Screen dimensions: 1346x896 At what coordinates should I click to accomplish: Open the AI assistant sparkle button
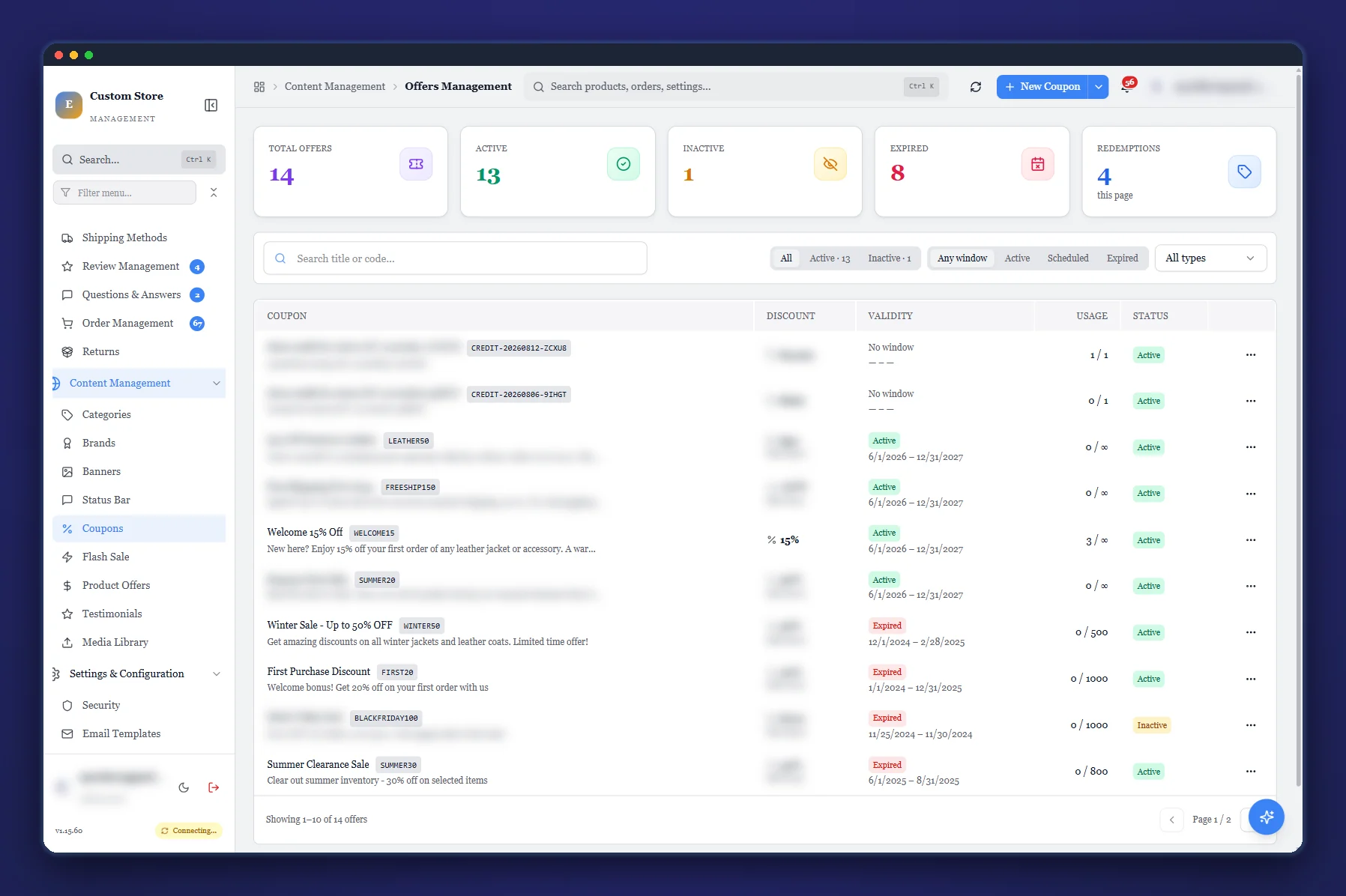click(1267, 817)
